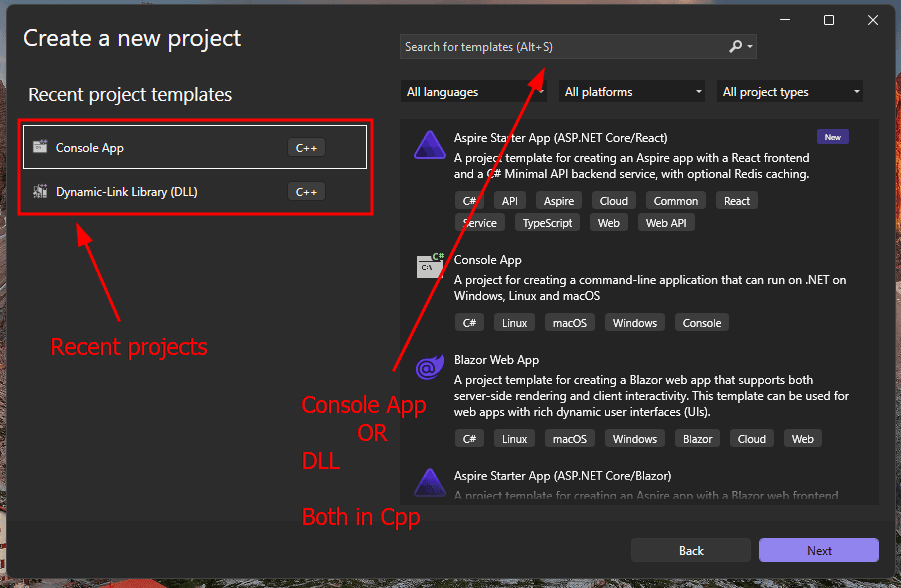Click the Dynamic-Link Library icon
The height and width of the screenshot is (588, 901).
[40, 191]
